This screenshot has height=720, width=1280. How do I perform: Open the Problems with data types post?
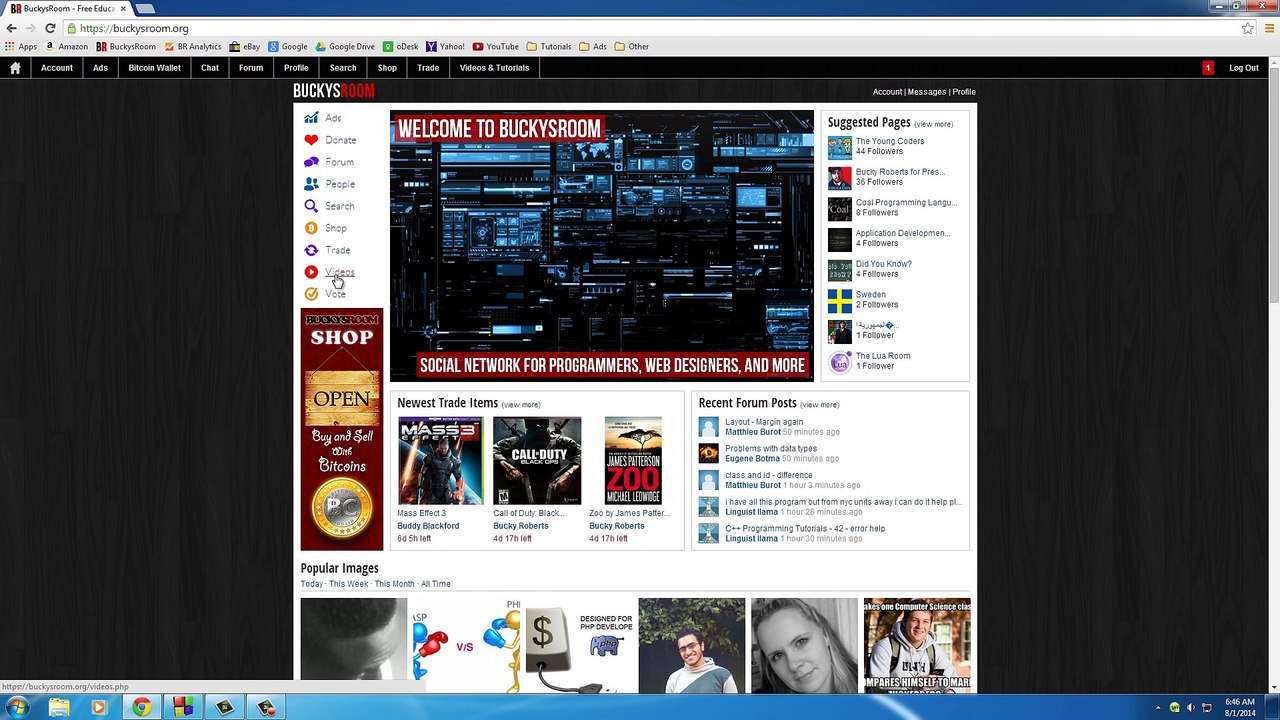pos(771,448)
